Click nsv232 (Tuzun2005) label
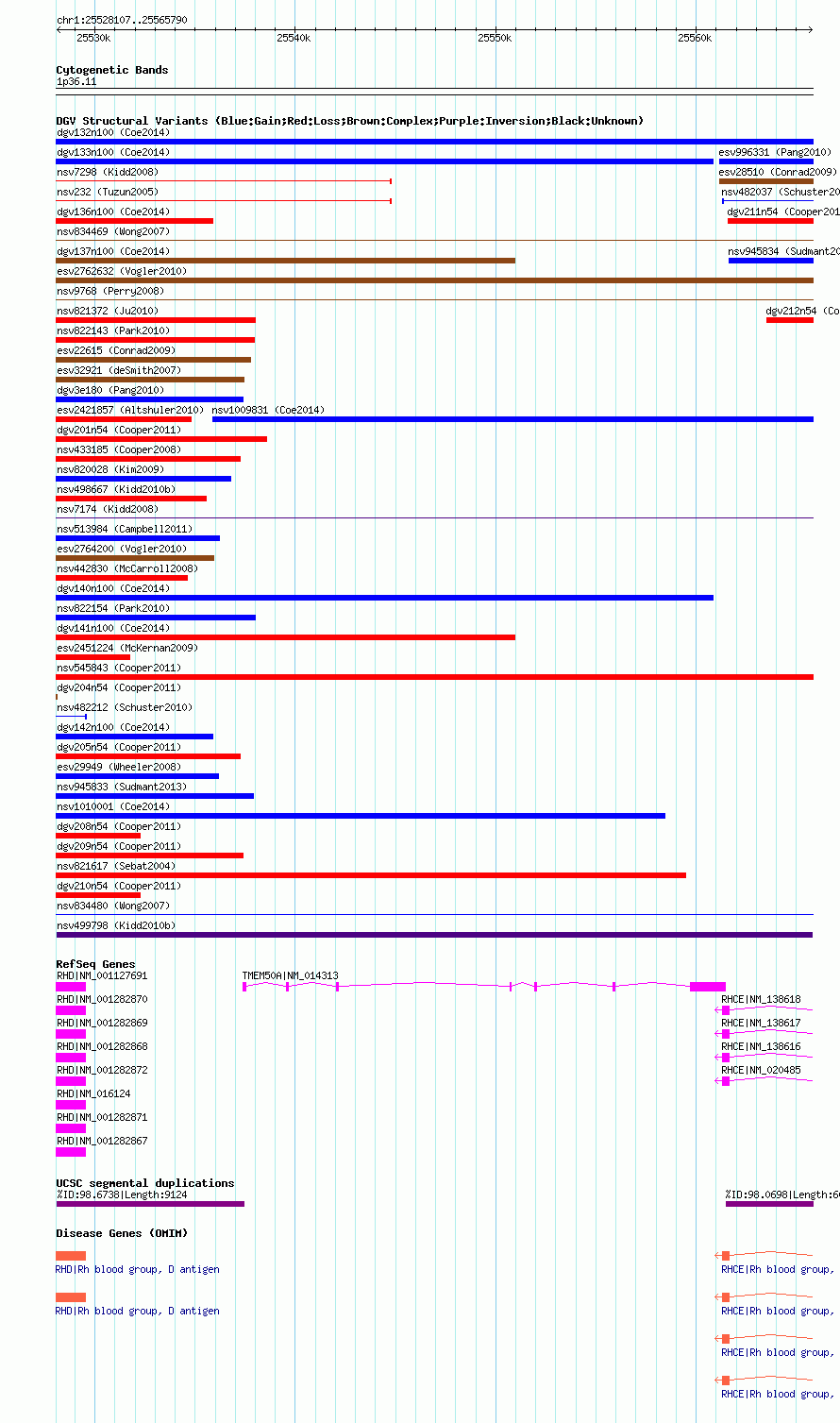The width and height of the screenshot is (840, 1423). coord(108,193)
